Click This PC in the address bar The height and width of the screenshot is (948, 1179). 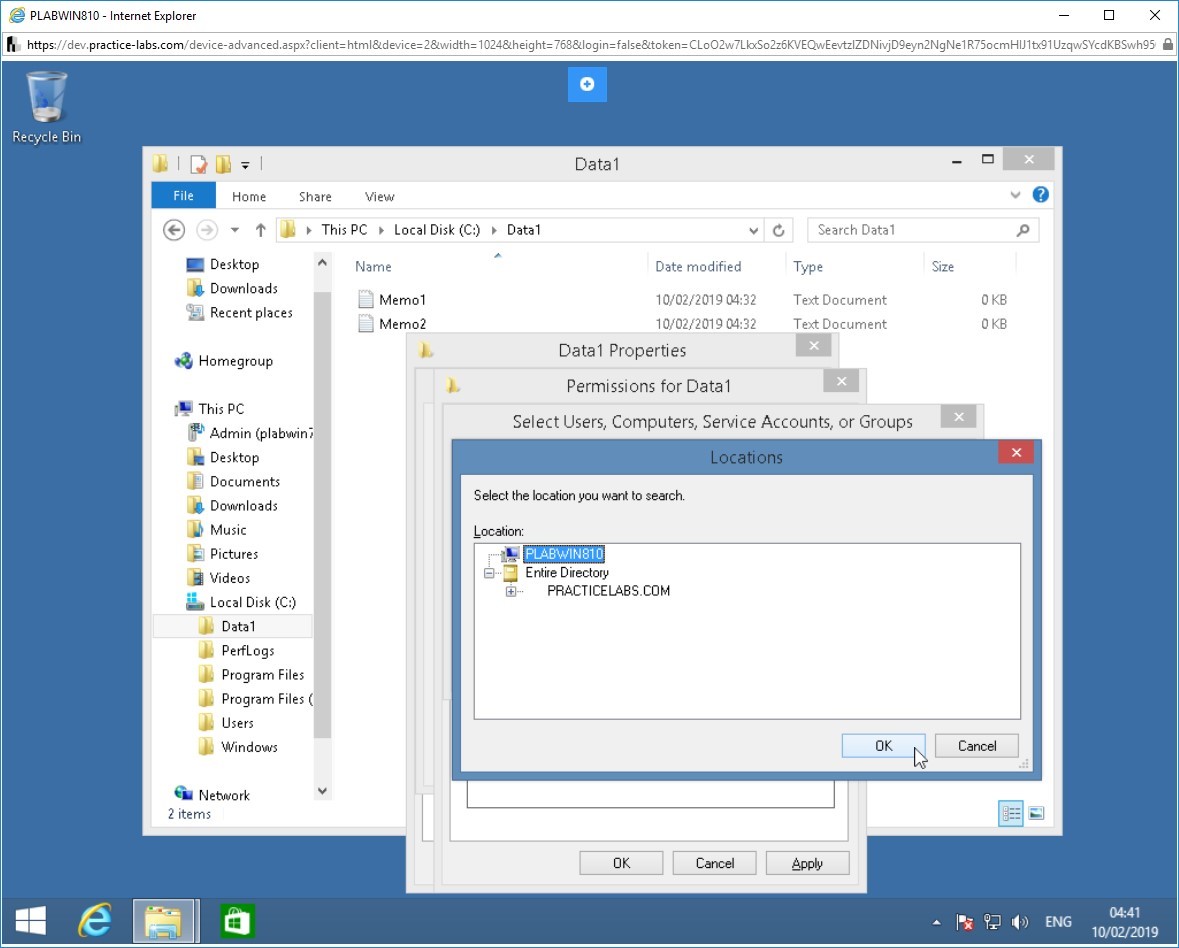(344, 230)
